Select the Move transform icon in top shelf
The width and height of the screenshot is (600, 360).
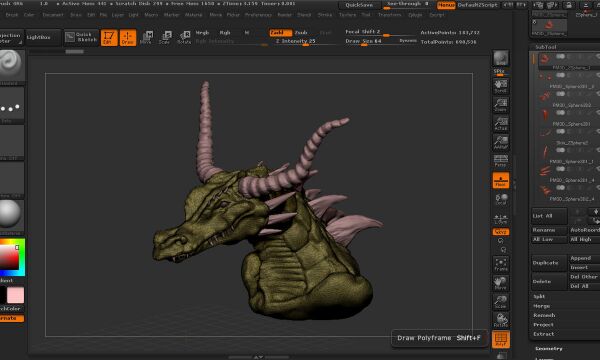146,37
